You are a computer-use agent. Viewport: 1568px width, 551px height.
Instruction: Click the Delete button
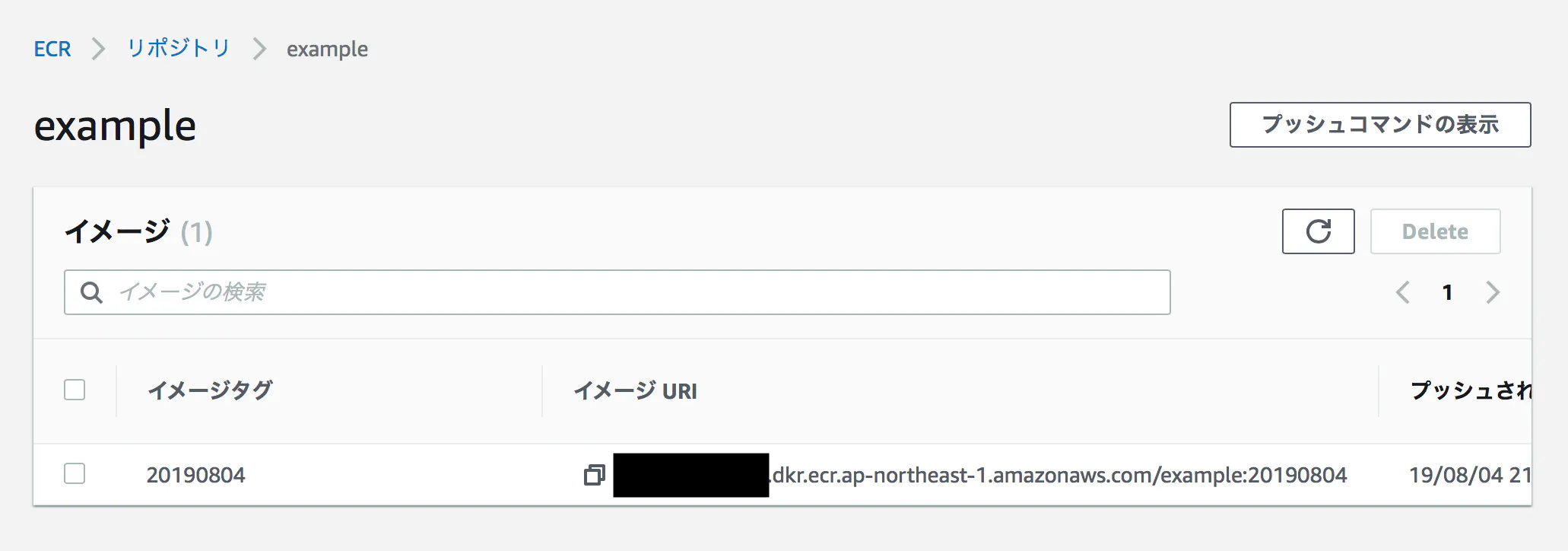click(x=1434, y=231)
